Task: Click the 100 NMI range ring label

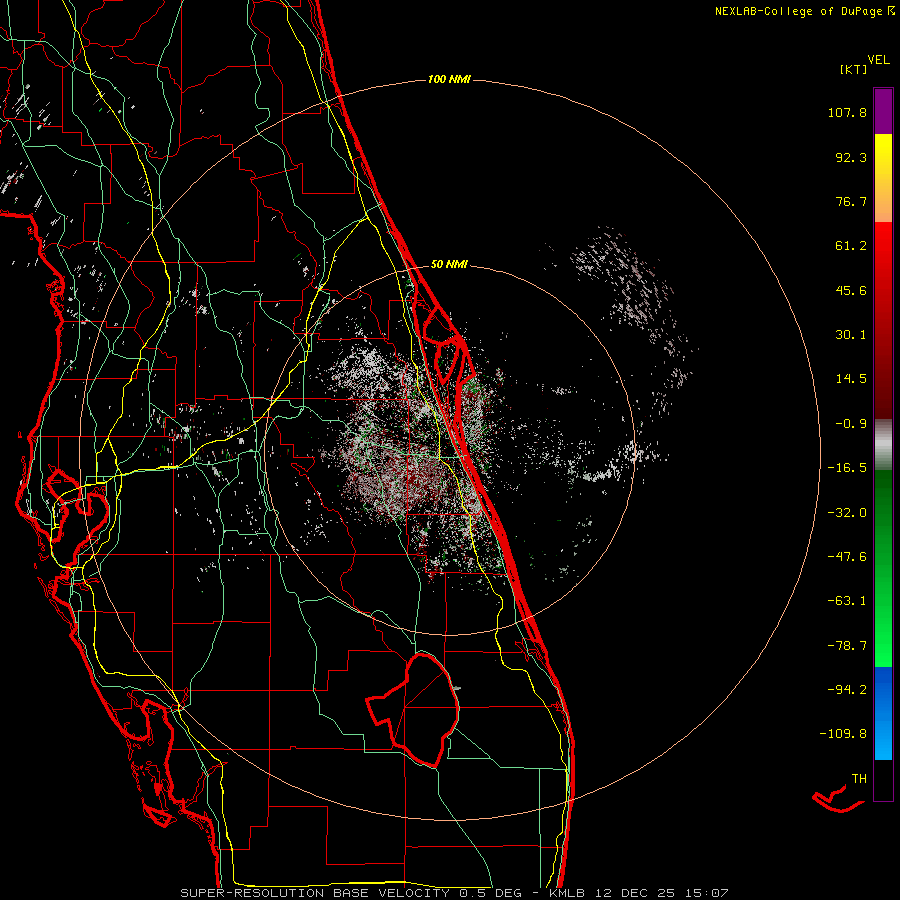Action: coord(449,79)
